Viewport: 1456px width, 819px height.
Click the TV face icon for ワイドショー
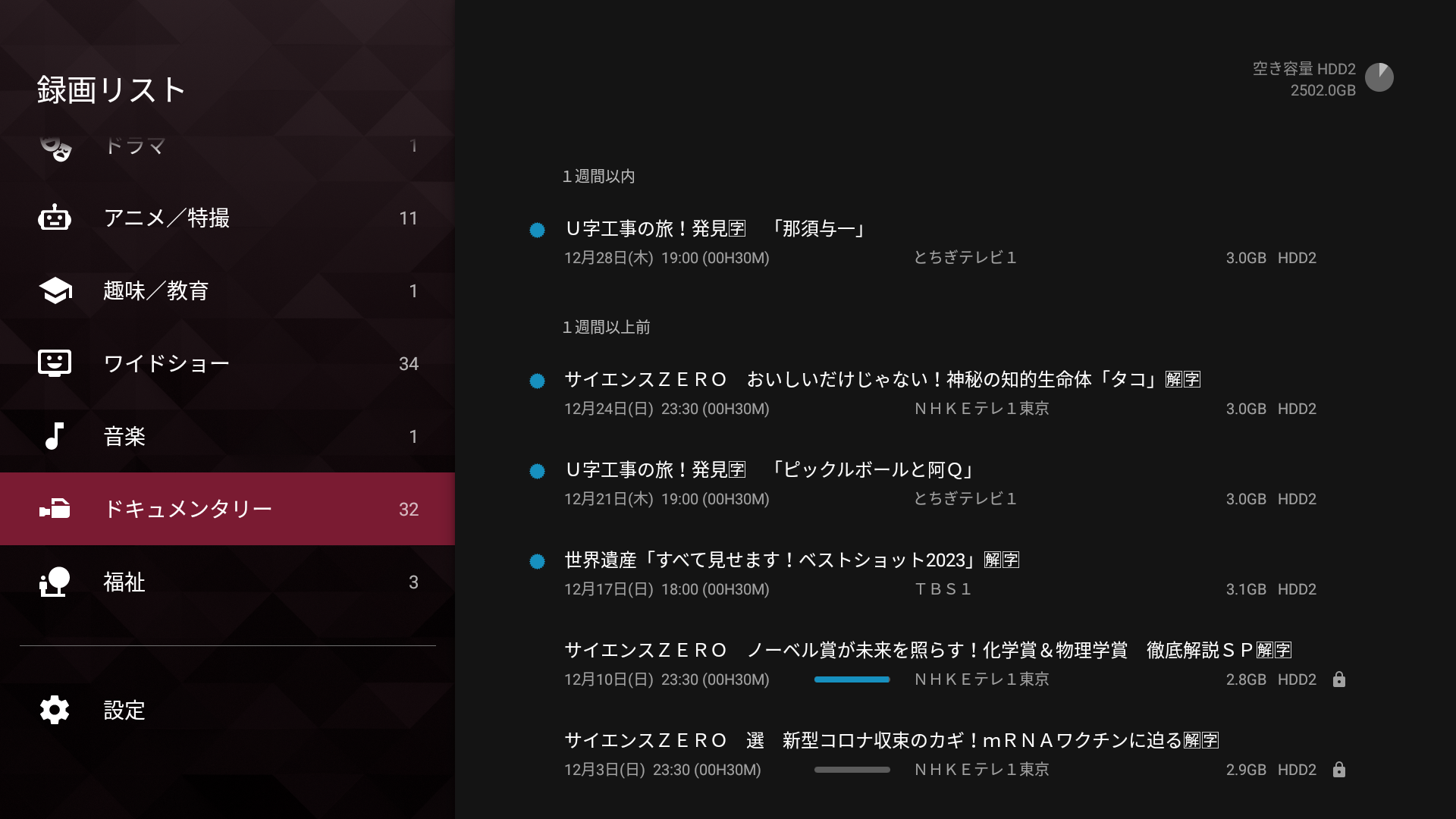(x=55, y=363)
